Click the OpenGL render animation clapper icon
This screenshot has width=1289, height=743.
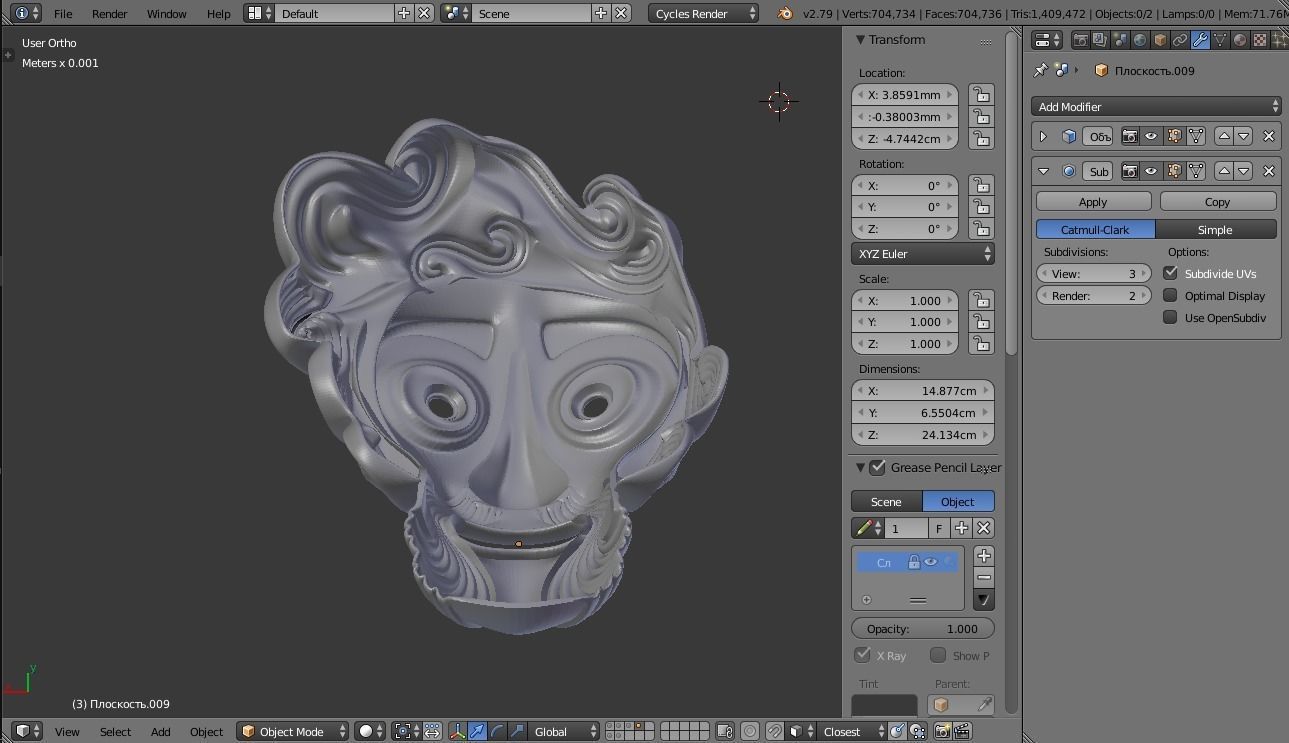(962, 731)
